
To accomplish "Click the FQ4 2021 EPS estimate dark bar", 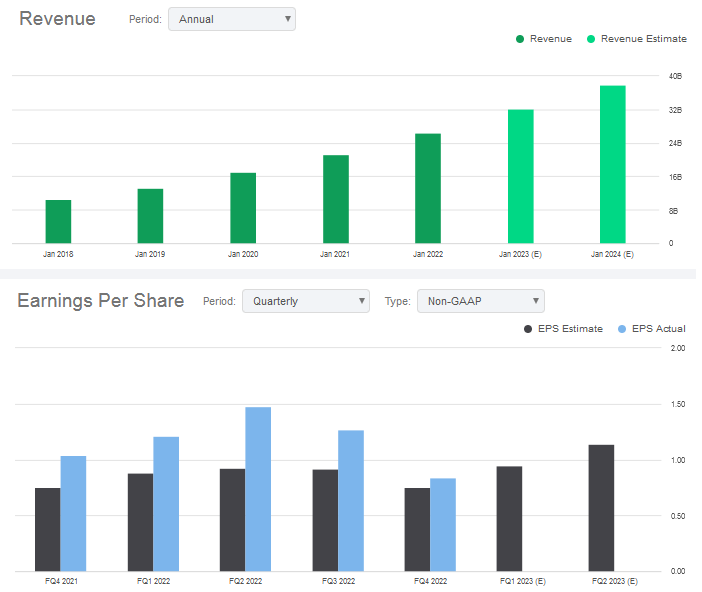I will 48,530.
